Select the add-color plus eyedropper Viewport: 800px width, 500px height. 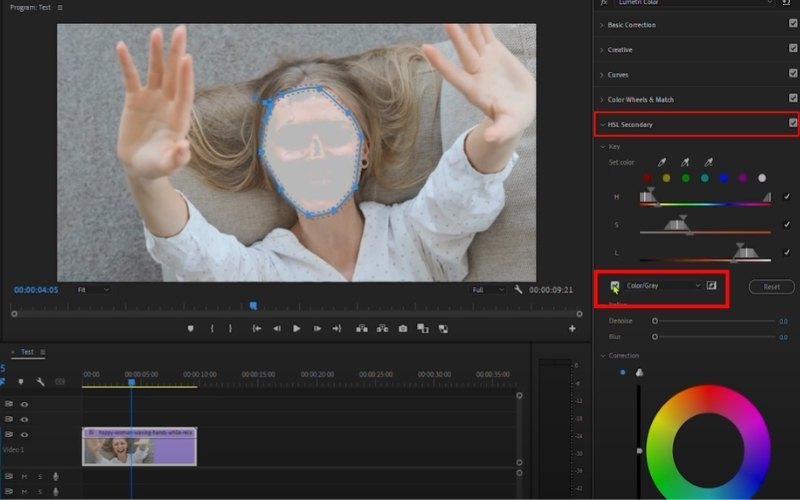click(684, 162)
